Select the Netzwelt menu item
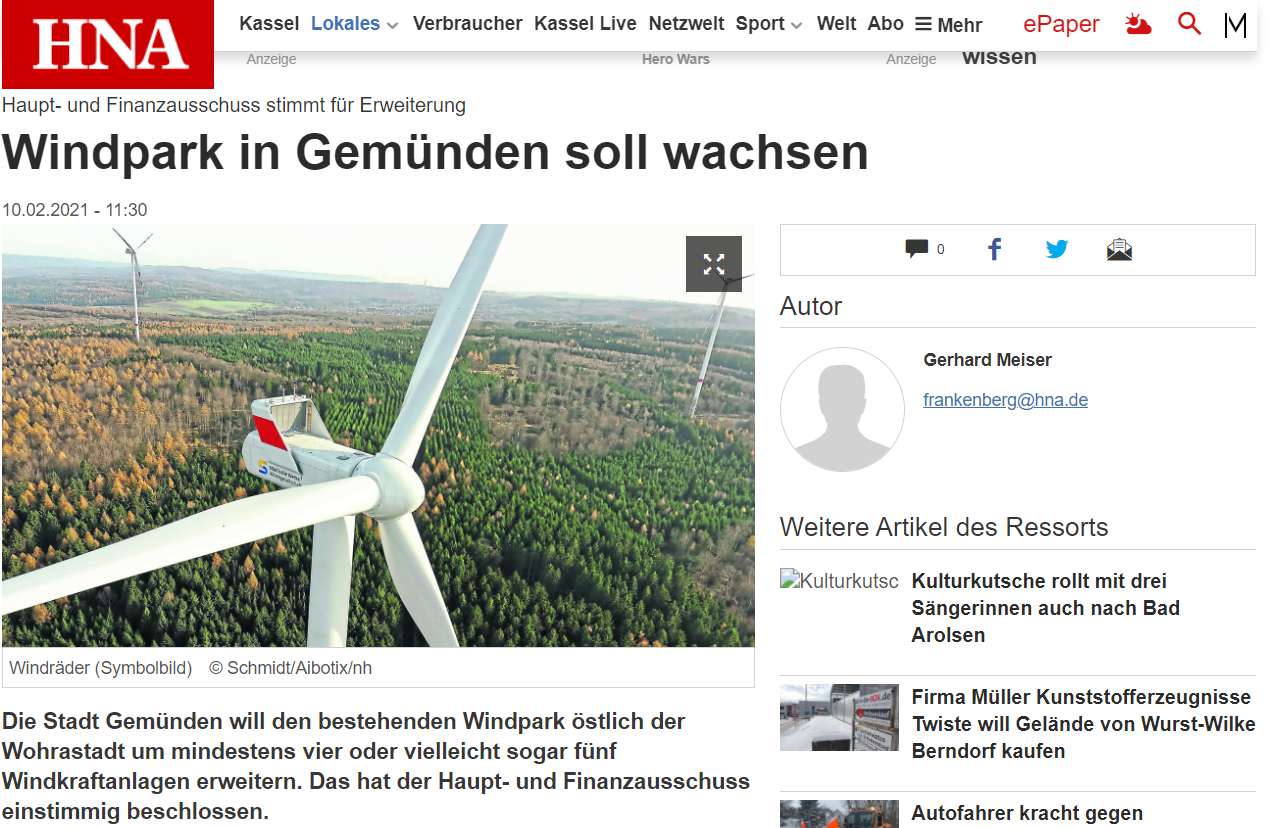The height and width of the screenshot is (828, 1268). [x=686, y=23]
